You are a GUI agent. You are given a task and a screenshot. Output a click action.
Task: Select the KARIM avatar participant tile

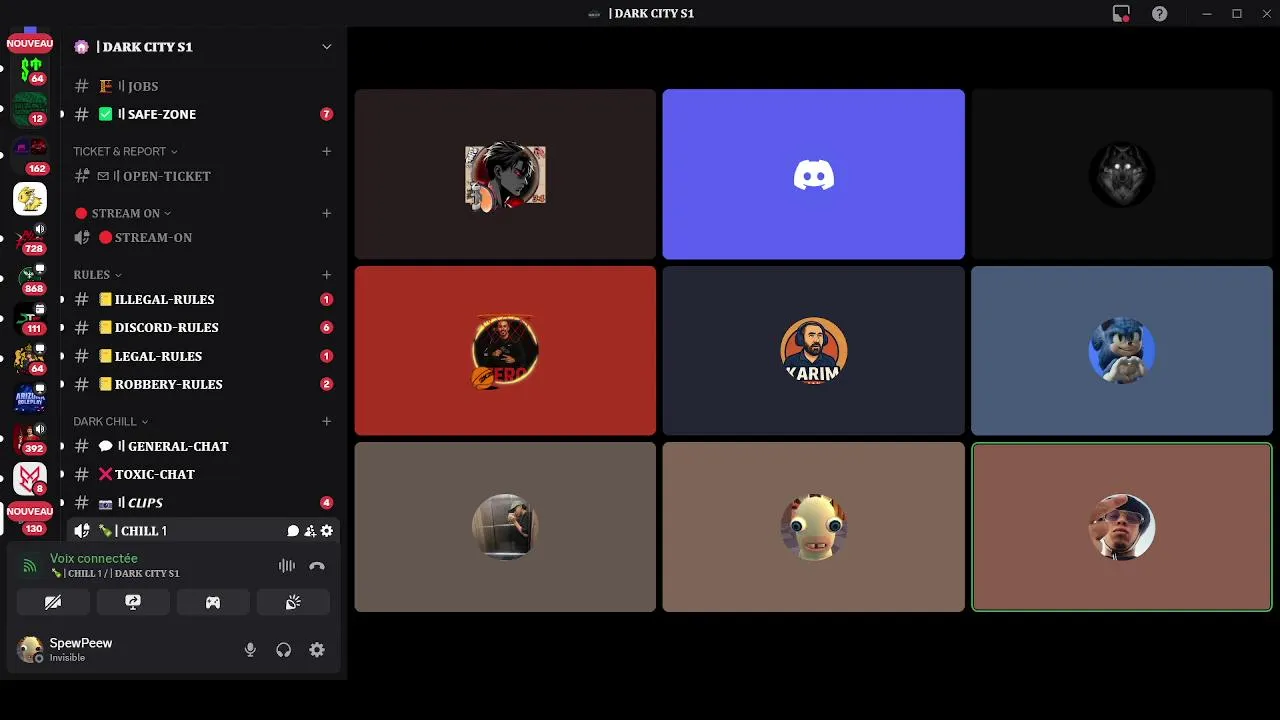click(x=813, y=350)
